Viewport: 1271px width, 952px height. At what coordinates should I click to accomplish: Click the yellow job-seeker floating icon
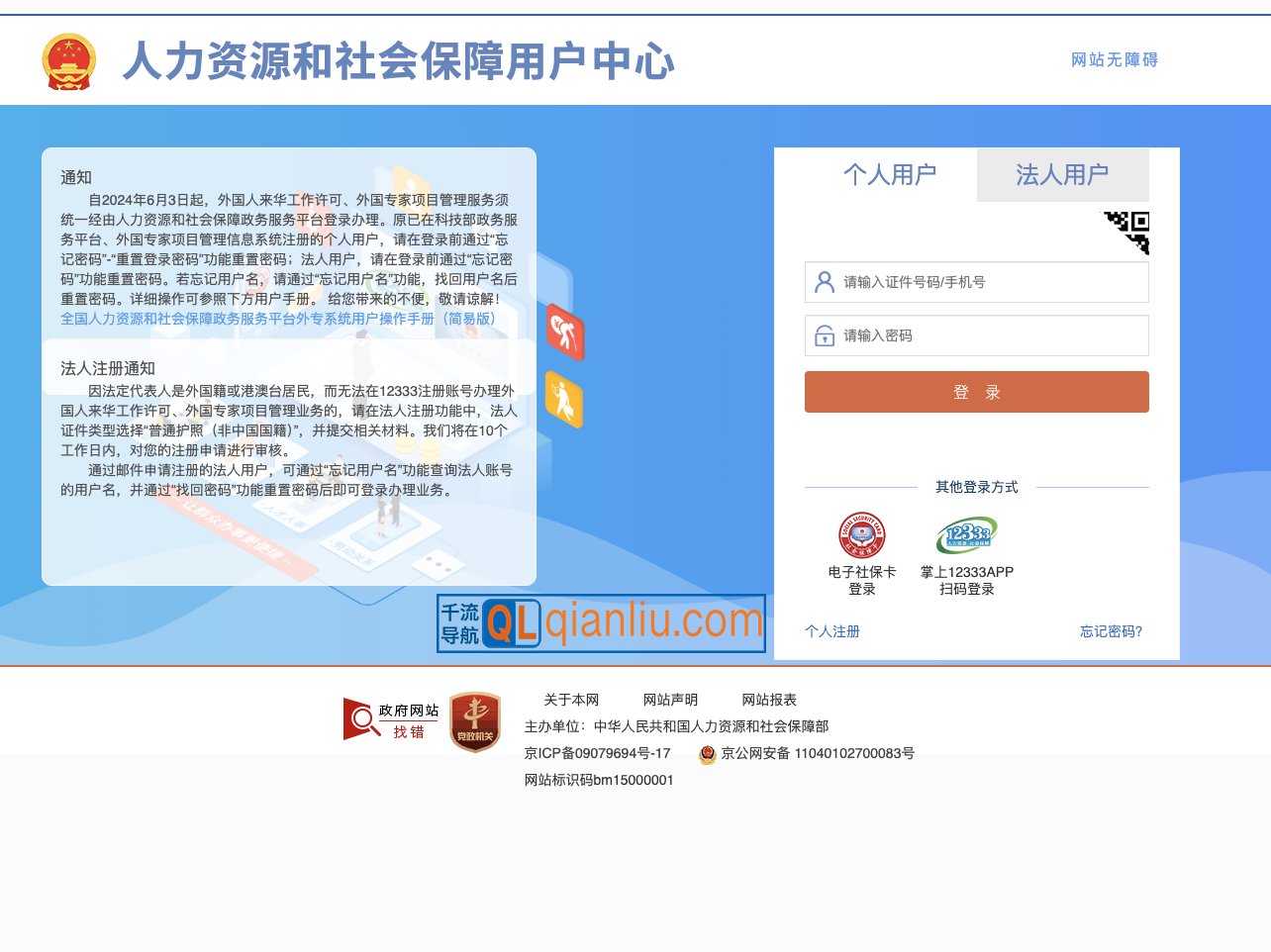point(566,401)
